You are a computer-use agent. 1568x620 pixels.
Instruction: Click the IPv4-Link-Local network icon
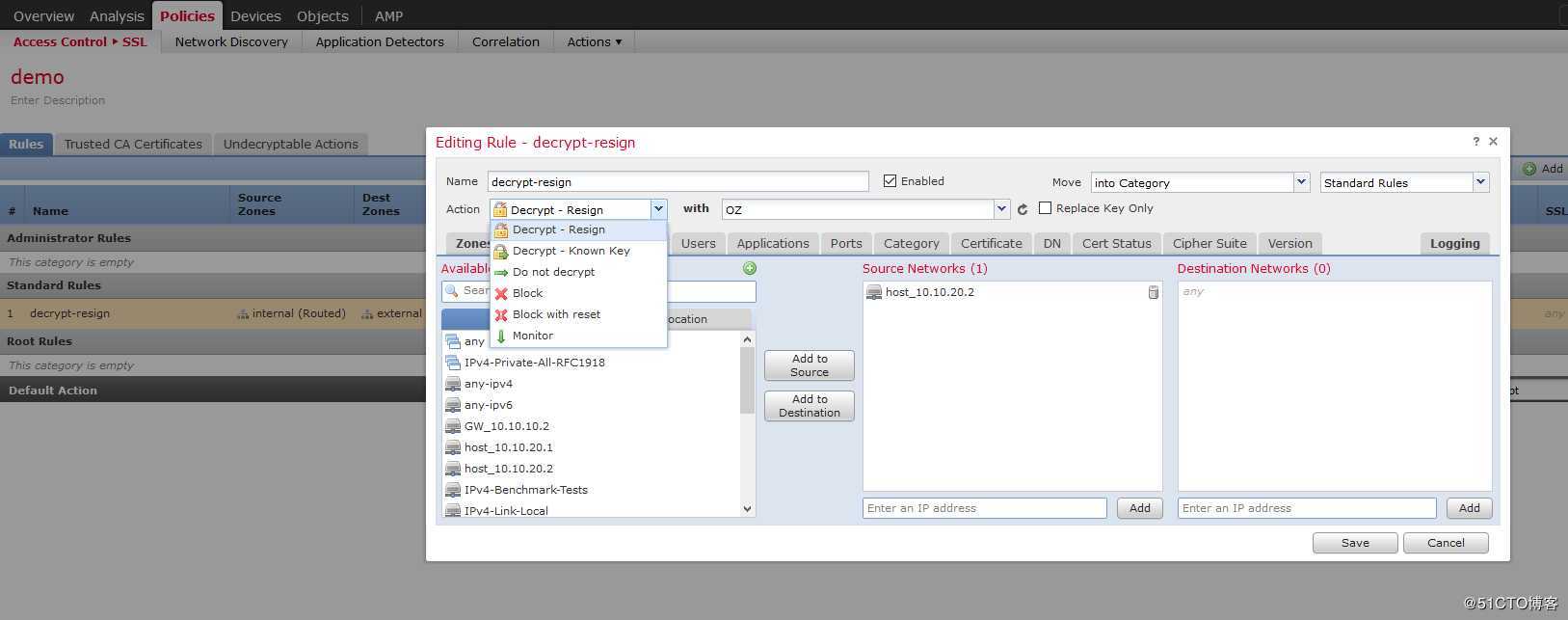coord(453,510)
